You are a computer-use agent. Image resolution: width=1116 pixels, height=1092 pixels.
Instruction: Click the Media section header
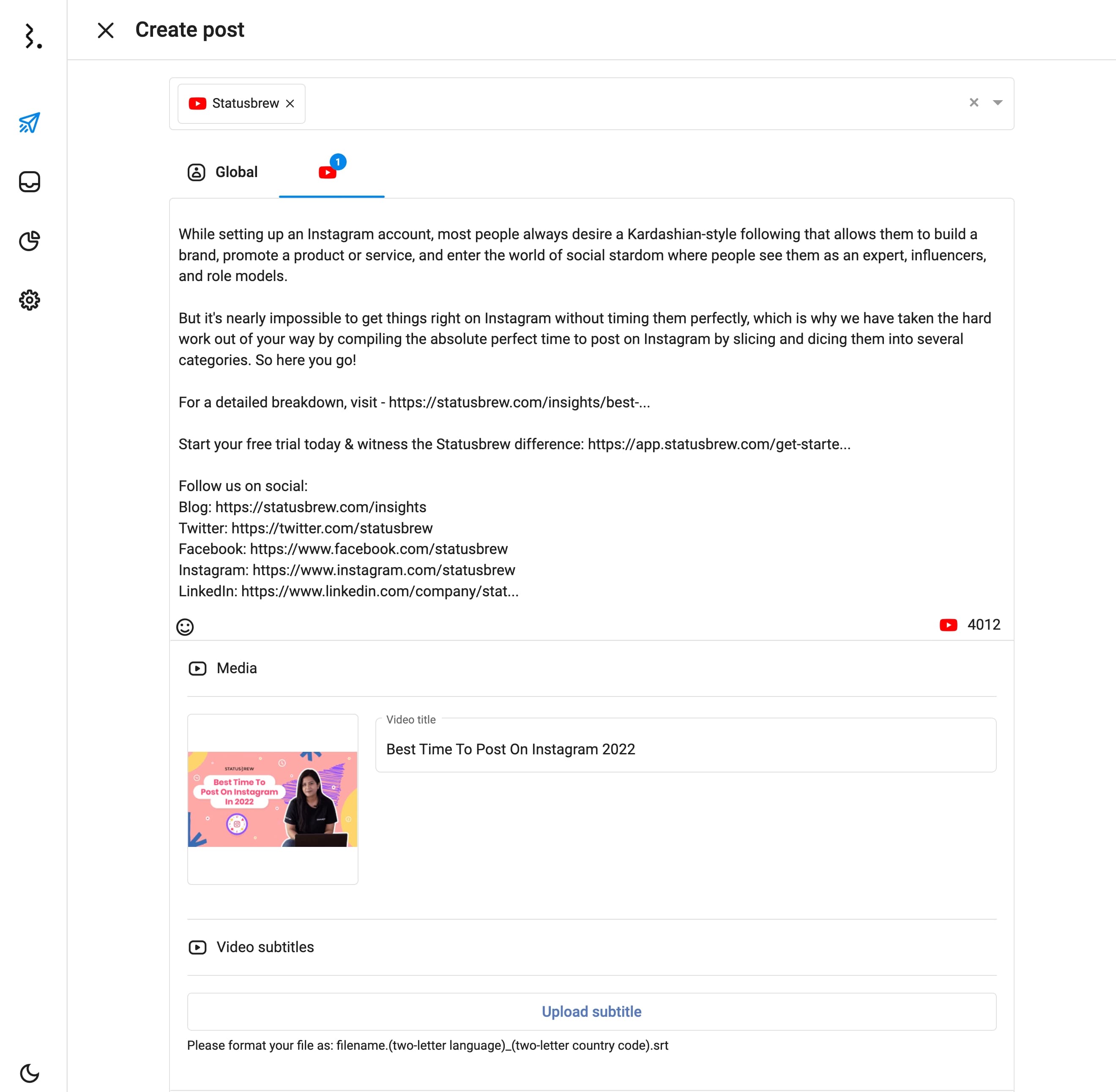pyautogui.click(x=223, y=668)
